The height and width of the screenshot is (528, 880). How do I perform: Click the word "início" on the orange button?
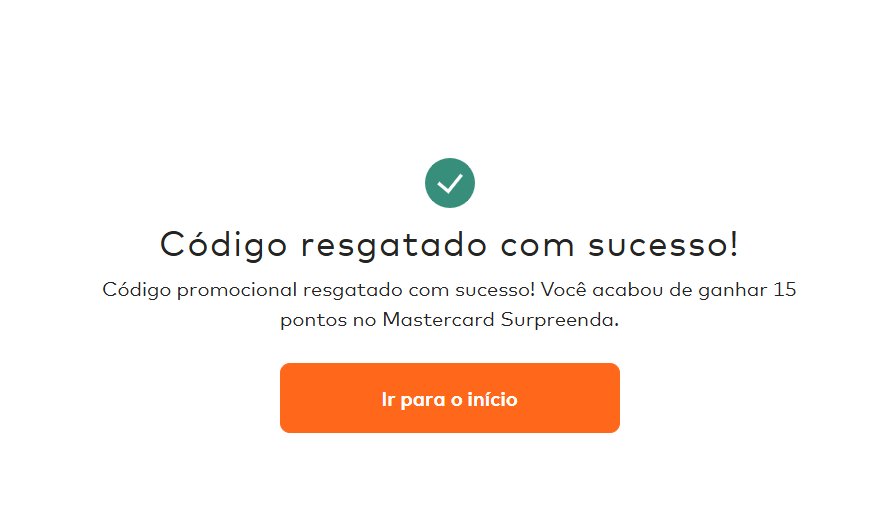point(492,399)
